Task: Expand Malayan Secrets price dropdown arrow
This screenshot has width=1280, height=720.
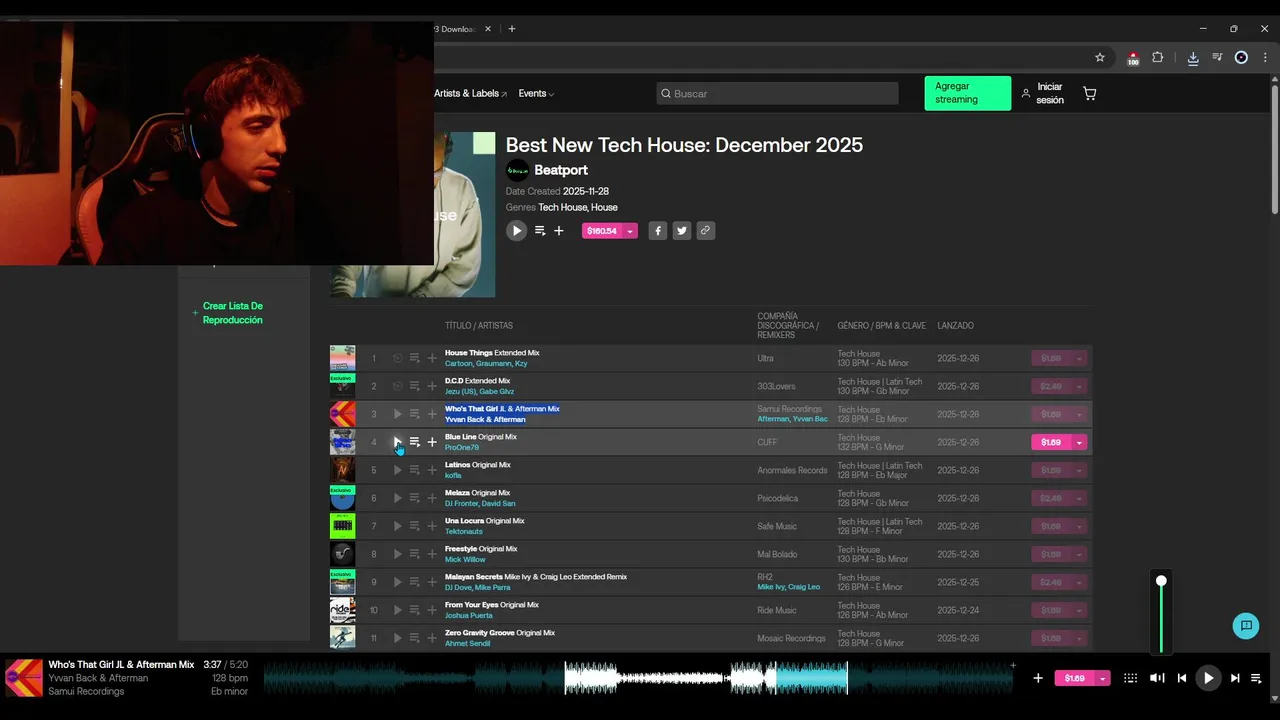Action: [x=1079, y=582]
